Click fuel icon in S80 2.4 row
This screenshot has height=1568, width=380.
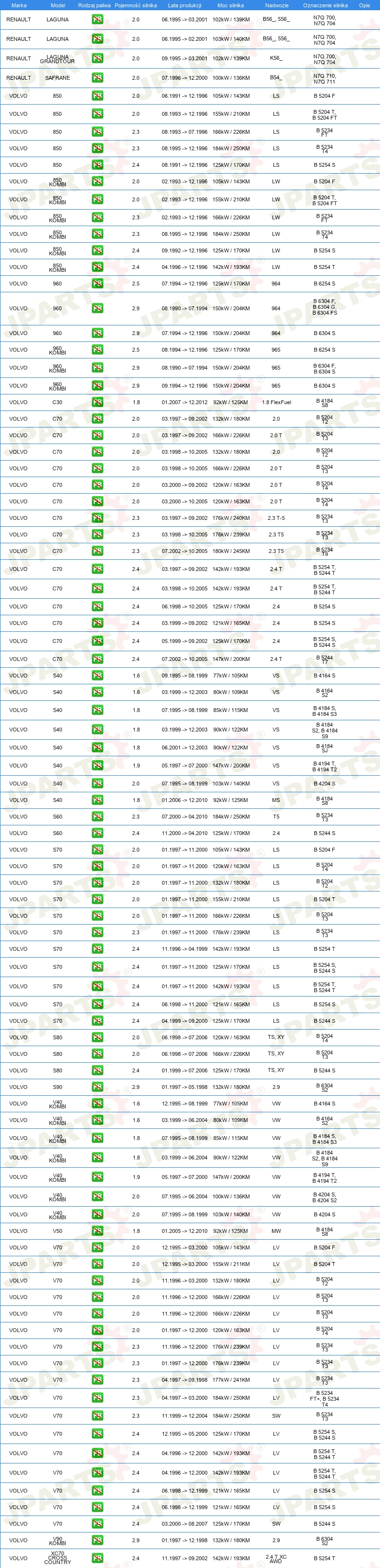[97, 1070]
